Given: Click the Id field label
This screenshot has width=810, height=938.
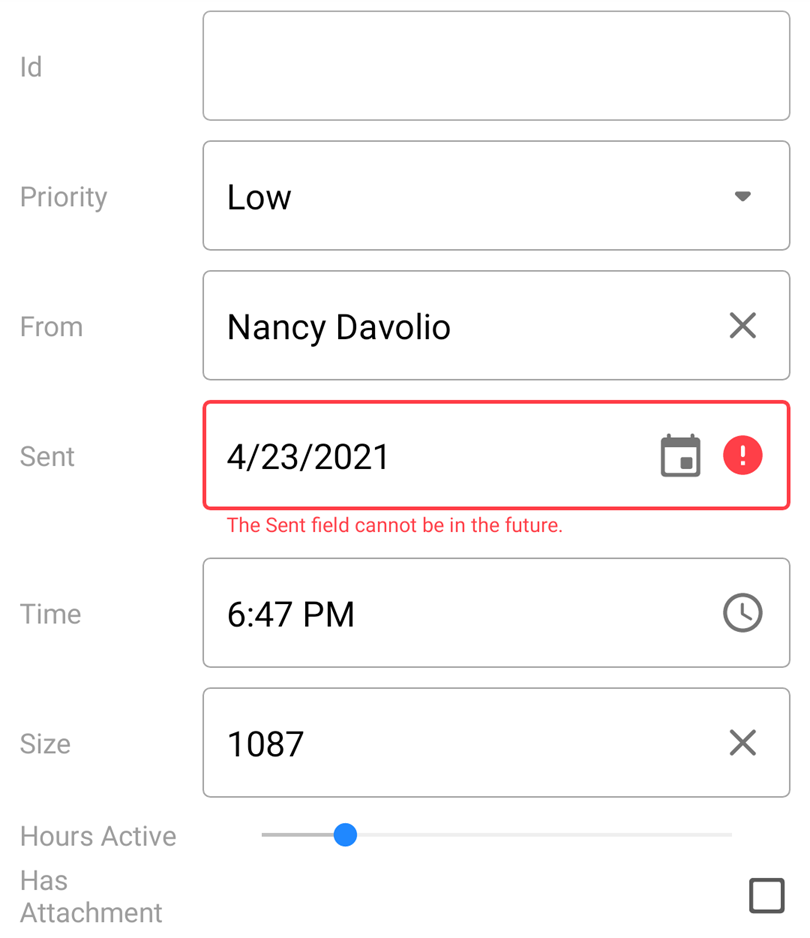Looking at the screenshot, I should 31,67.
